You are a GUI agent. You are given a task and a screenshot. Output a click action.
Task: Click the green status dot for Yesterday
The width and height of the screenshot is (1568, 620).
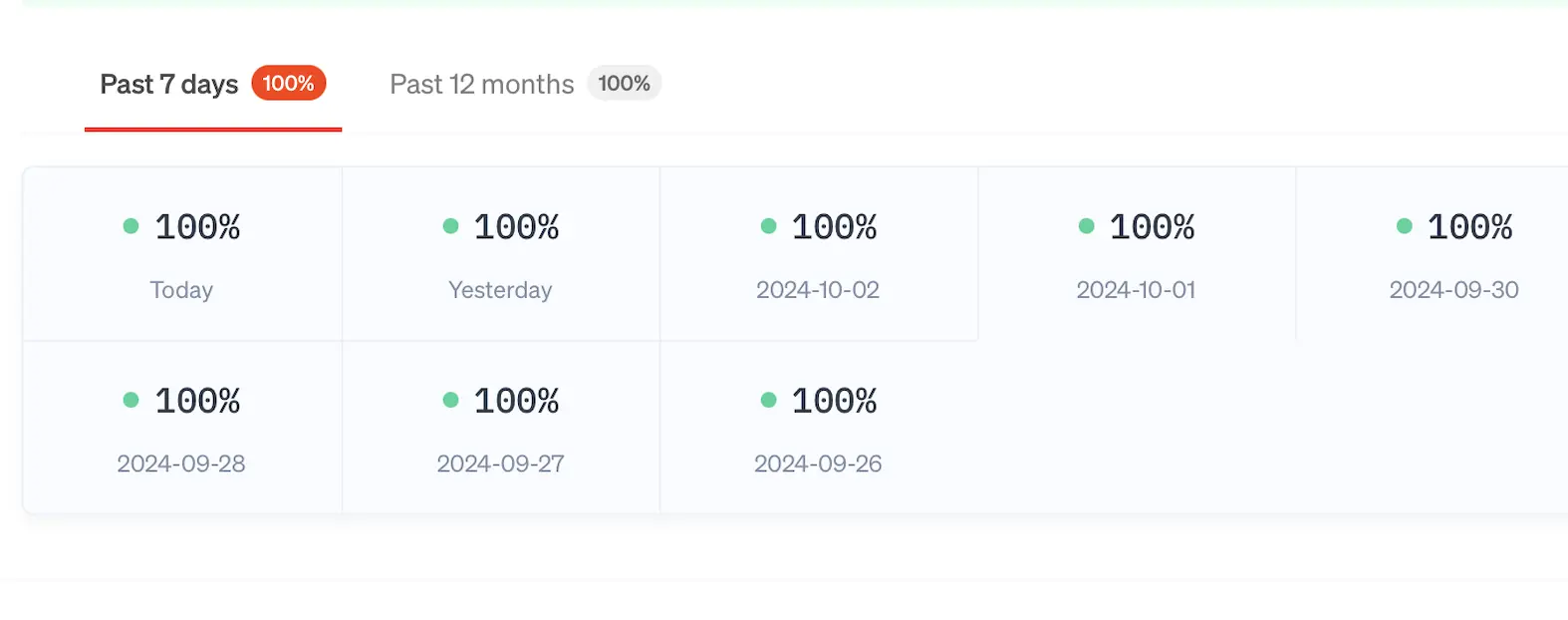tap(449, 226)
